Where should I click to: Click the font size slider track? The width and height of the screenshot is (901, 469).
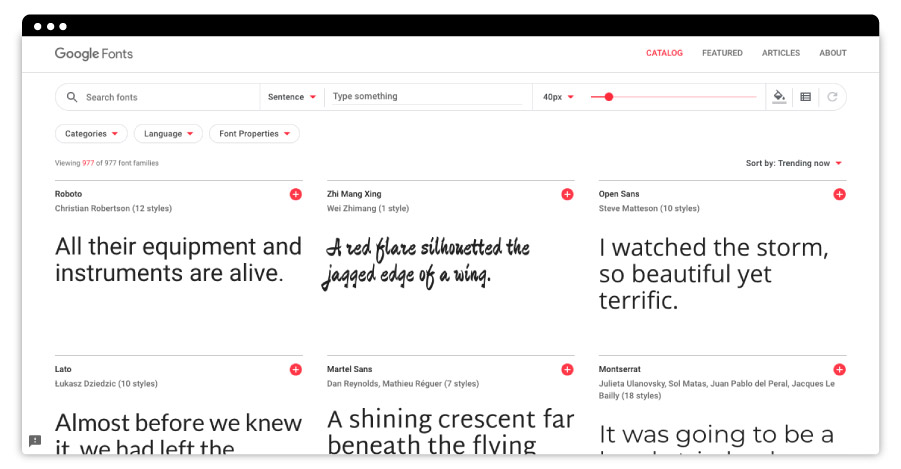673,97
